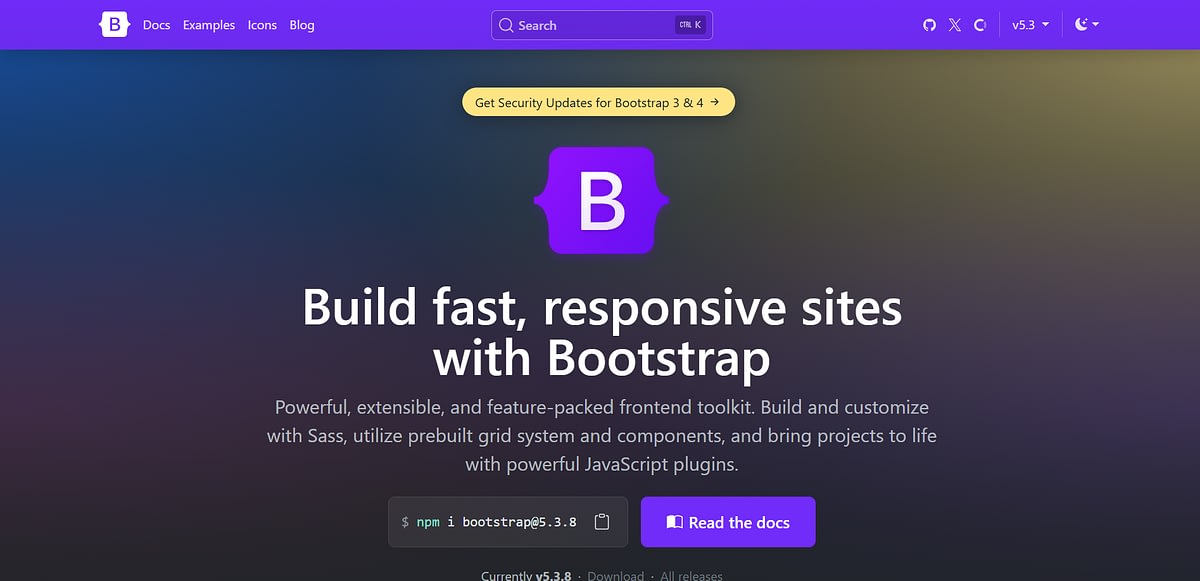The width and height of the screenshot is (1200, 581).
Task: Open the Open Collective icon
Action: point(981,25)
